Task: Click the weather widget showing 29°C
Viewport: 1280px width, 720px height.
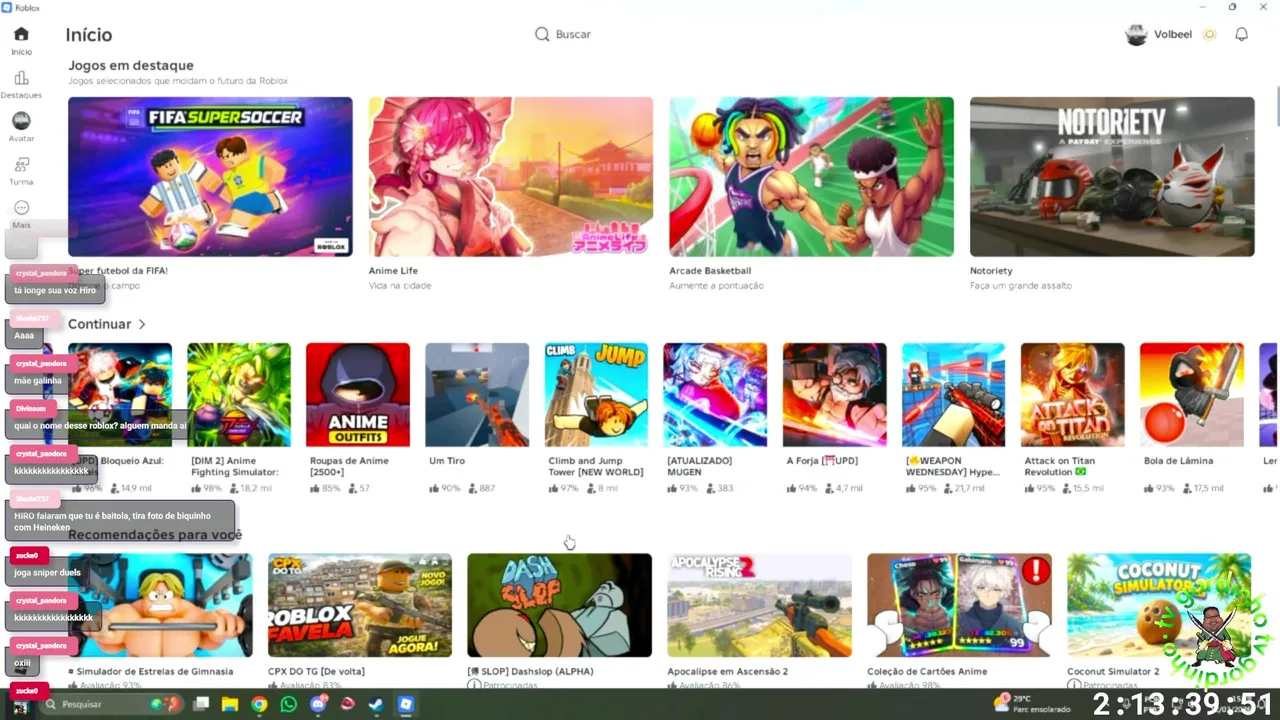Action: coord(1030,703)
